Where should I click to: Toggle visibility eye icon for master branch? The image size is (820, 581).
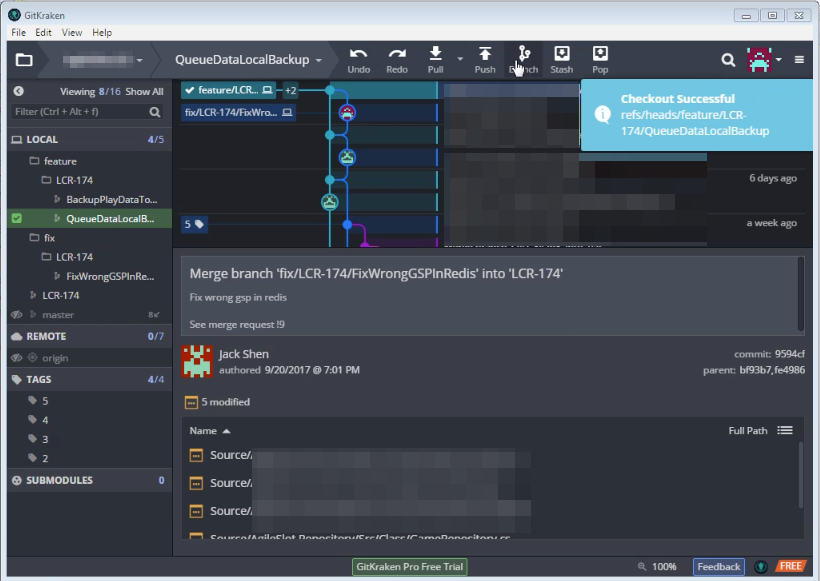(17, 315)
